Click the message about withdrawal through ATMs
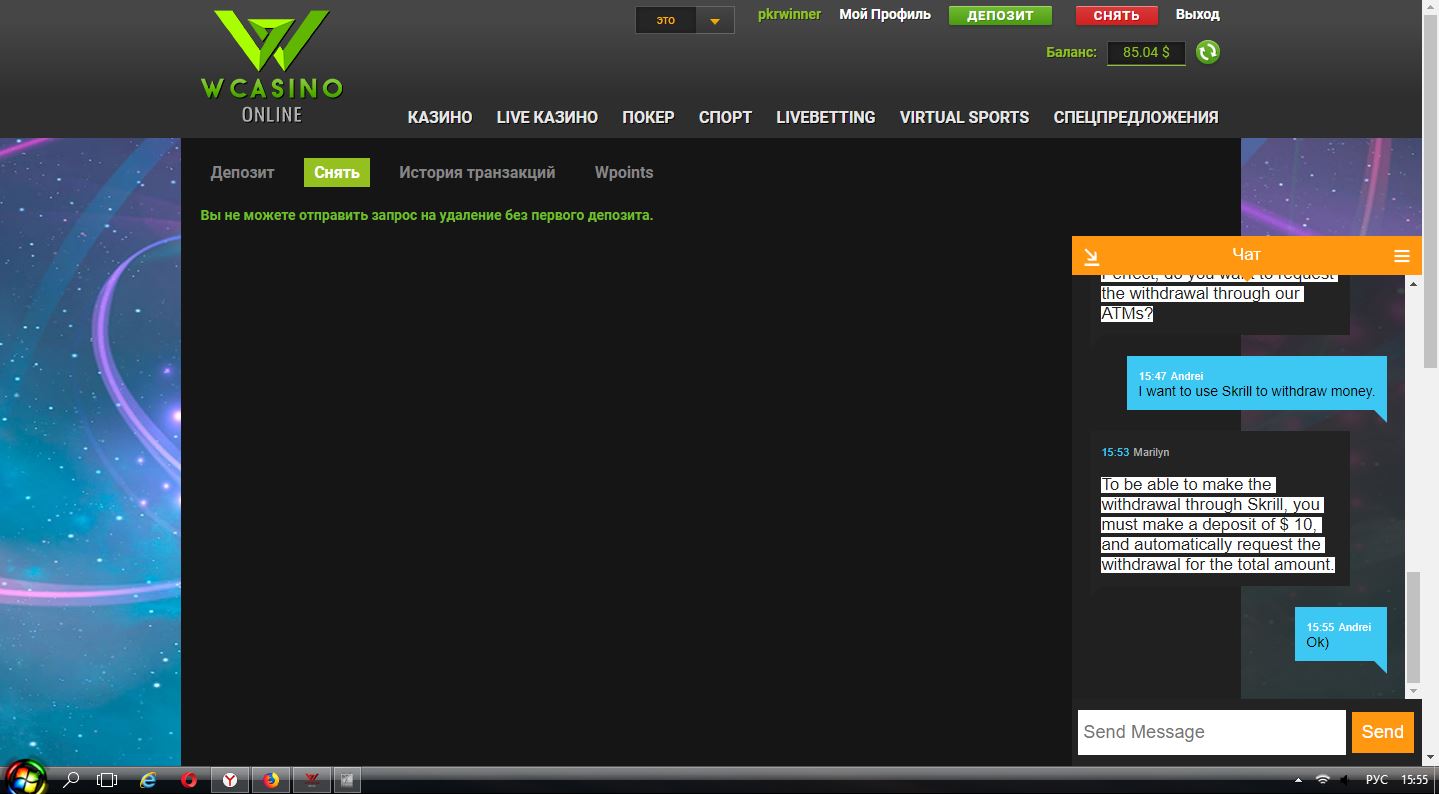The width and height of the screenshot is (1439, 794). [x=1220, y=304]
